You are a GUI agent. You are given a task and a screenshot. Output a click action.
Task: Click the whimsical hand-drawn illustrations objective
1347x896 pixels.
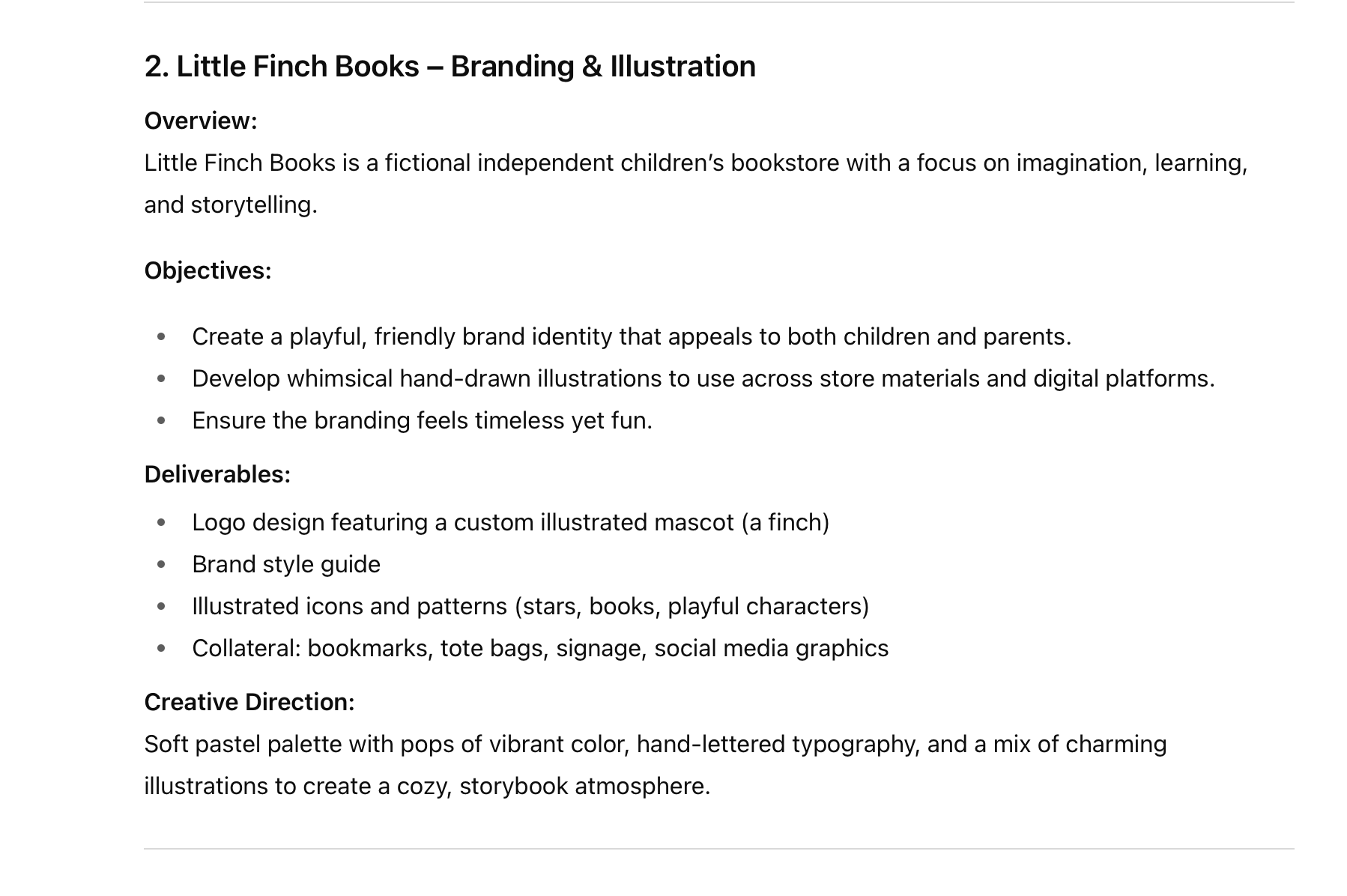click(x=703, y=379)
